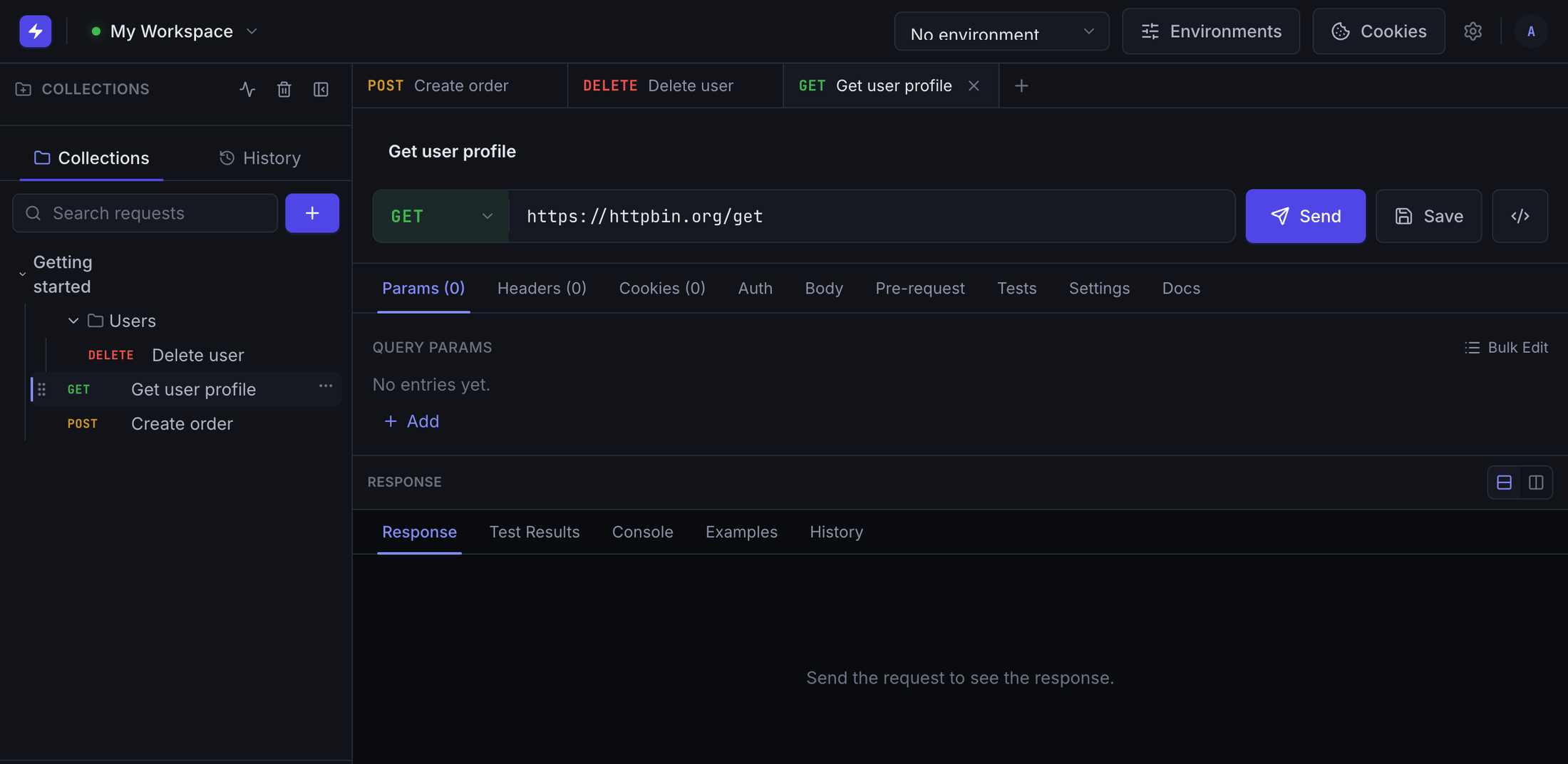Collapse the Getting started collection
1568x764 pixels.
pyautogui.click(x=22, y=274)
